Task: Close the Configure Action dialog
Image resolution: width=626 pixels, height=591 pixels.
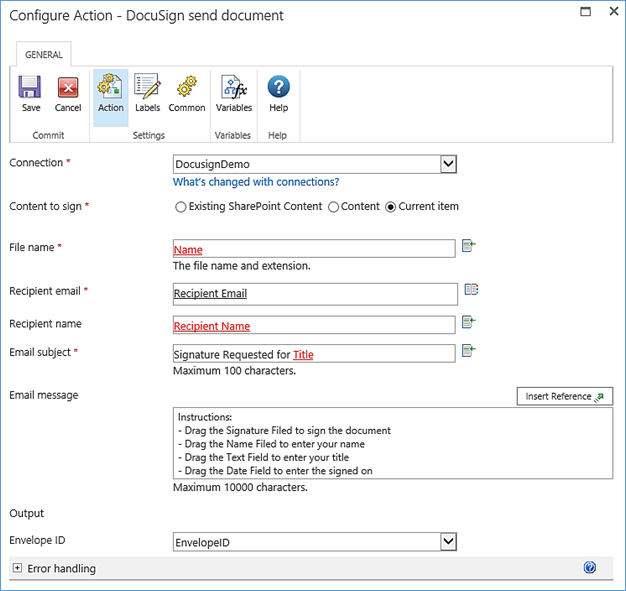Action: 614,11
